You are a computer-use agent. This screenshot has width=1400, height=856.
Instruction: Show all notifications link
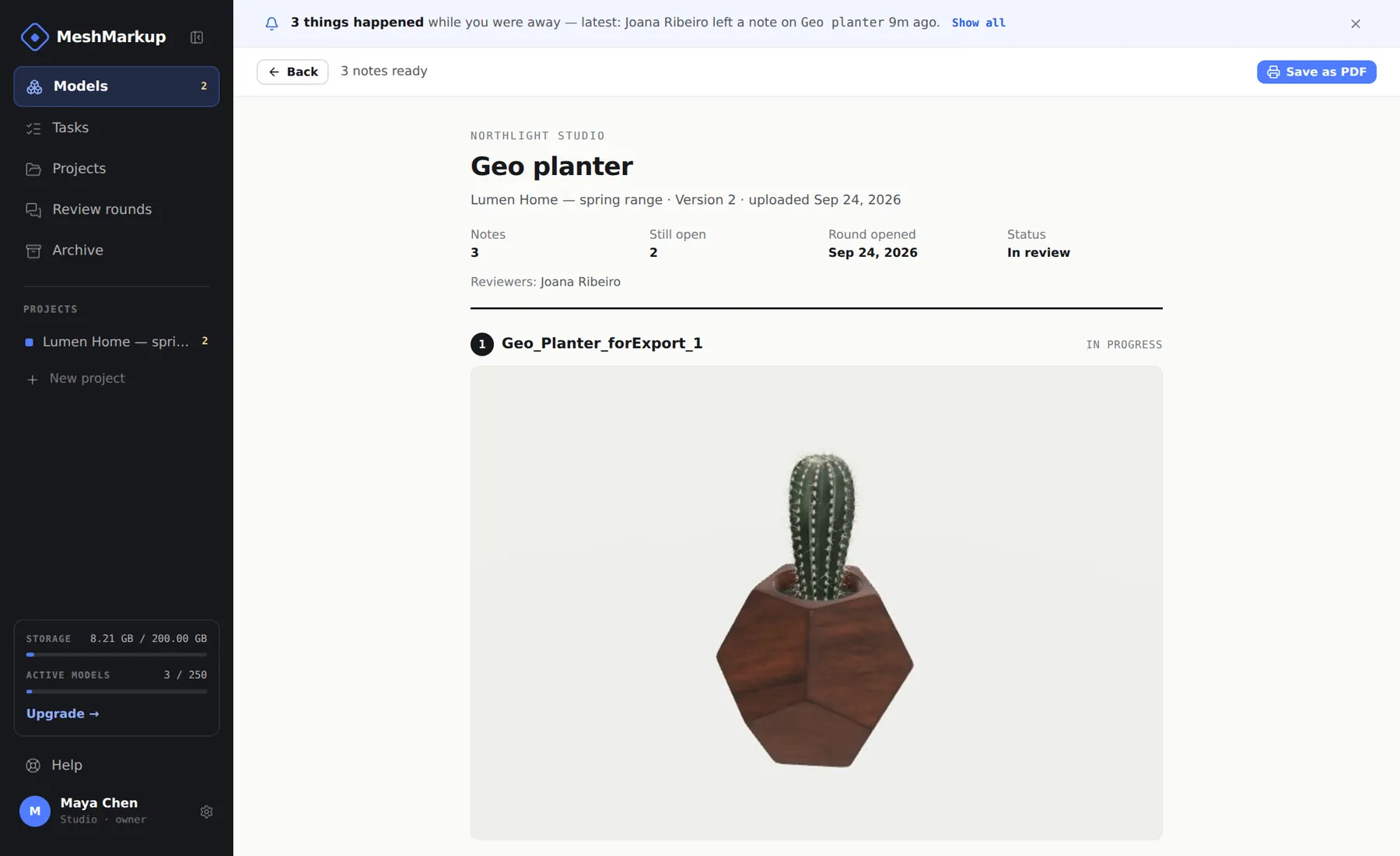tap(978, 23)
